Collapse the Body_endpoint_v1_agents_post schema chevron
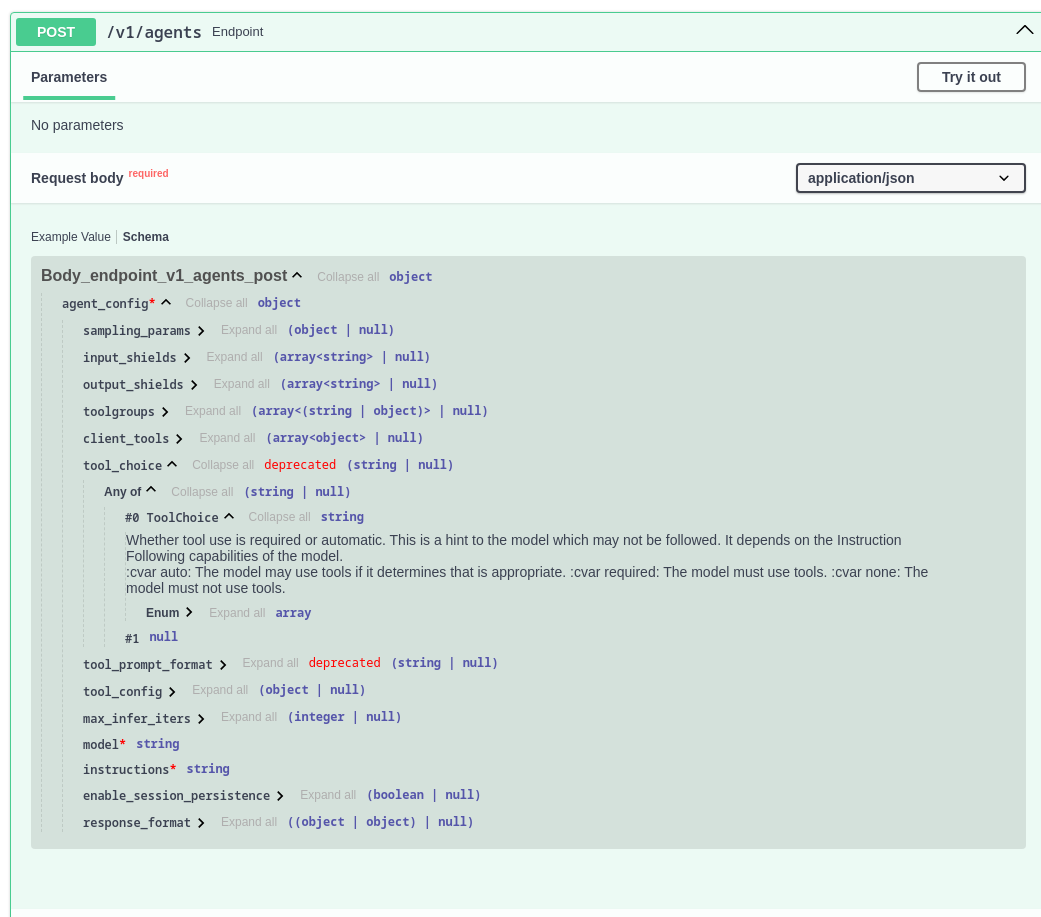This screenshot has height=917, width=1041. click(x=297, y=276)
